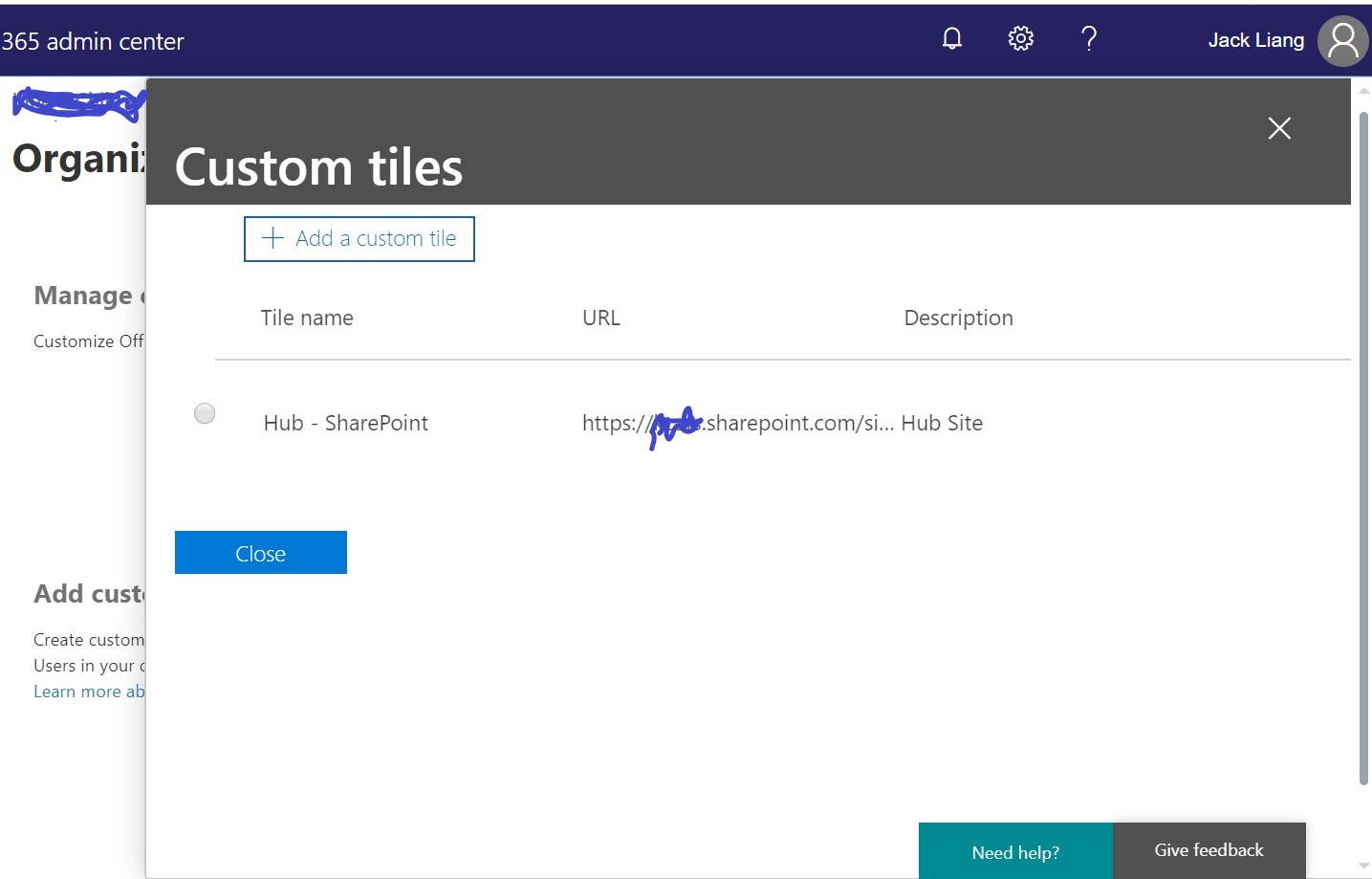This screenshot has height=879, width=1372.
Task: Click Give feedback
Action: pyautogui.click(x=1209, y=850)
